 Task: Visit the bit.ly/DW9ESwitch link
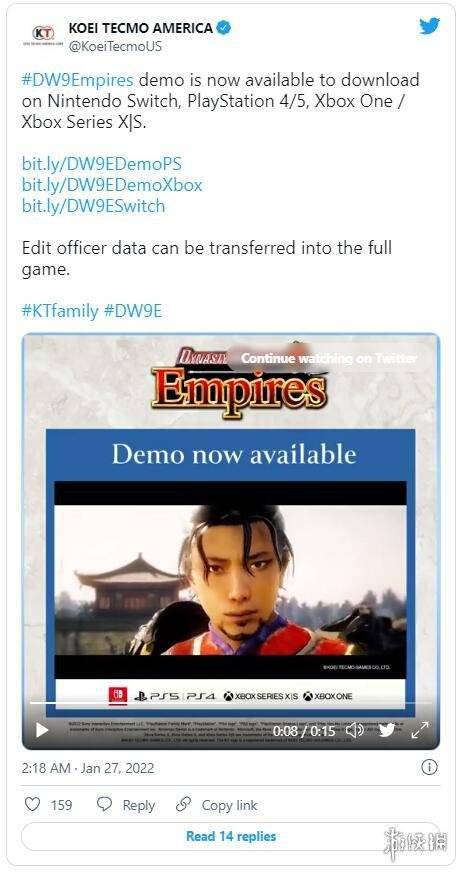coord(93,206)
